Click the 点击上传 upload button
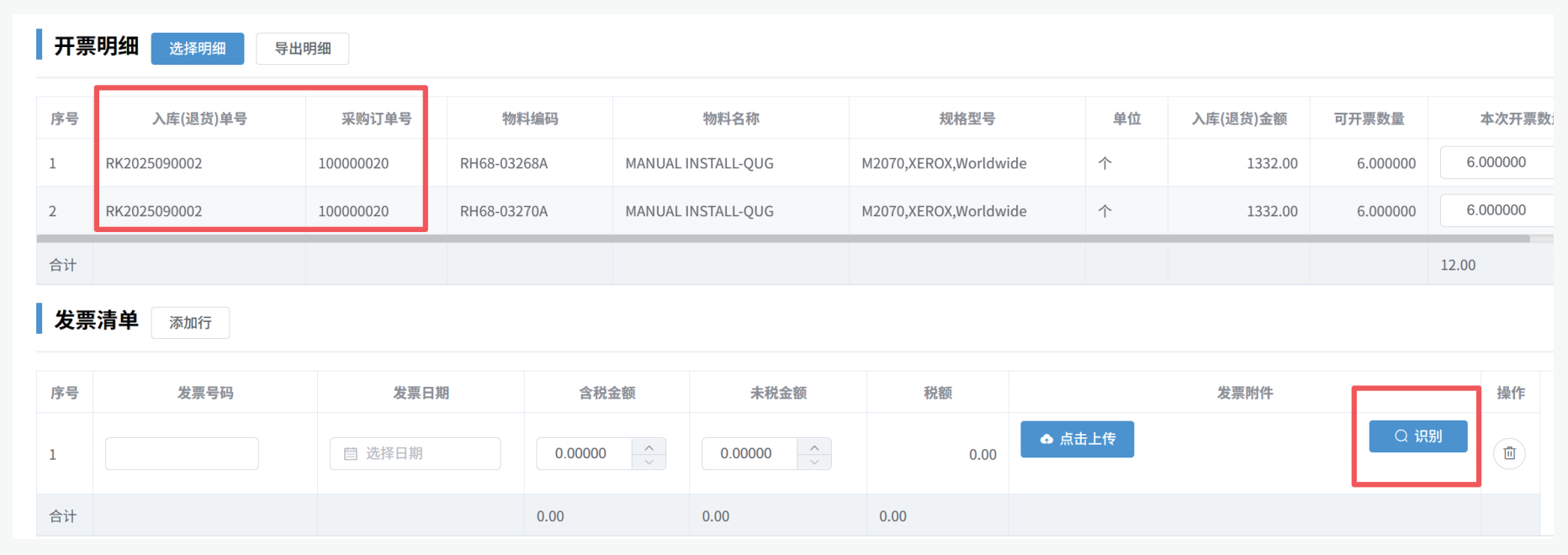The width and height of the screenshot is (1568, 555). coord(1077,439)
